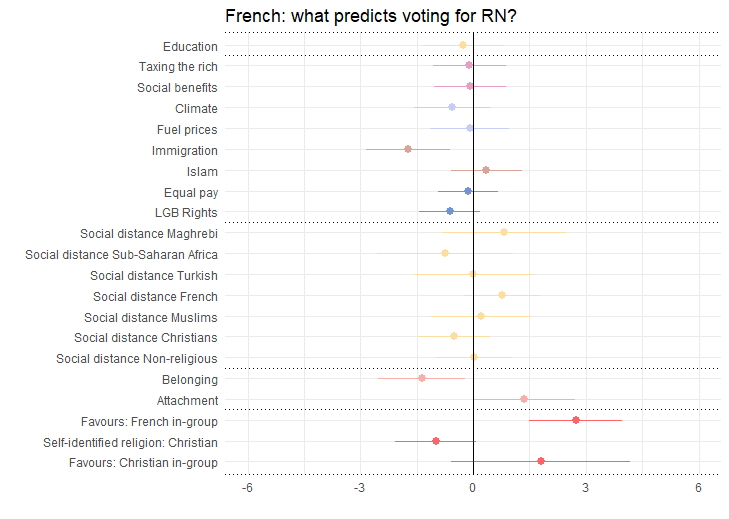
Task: Click the Self-identified religion: Christian point
Action: [x=436, y=441]
